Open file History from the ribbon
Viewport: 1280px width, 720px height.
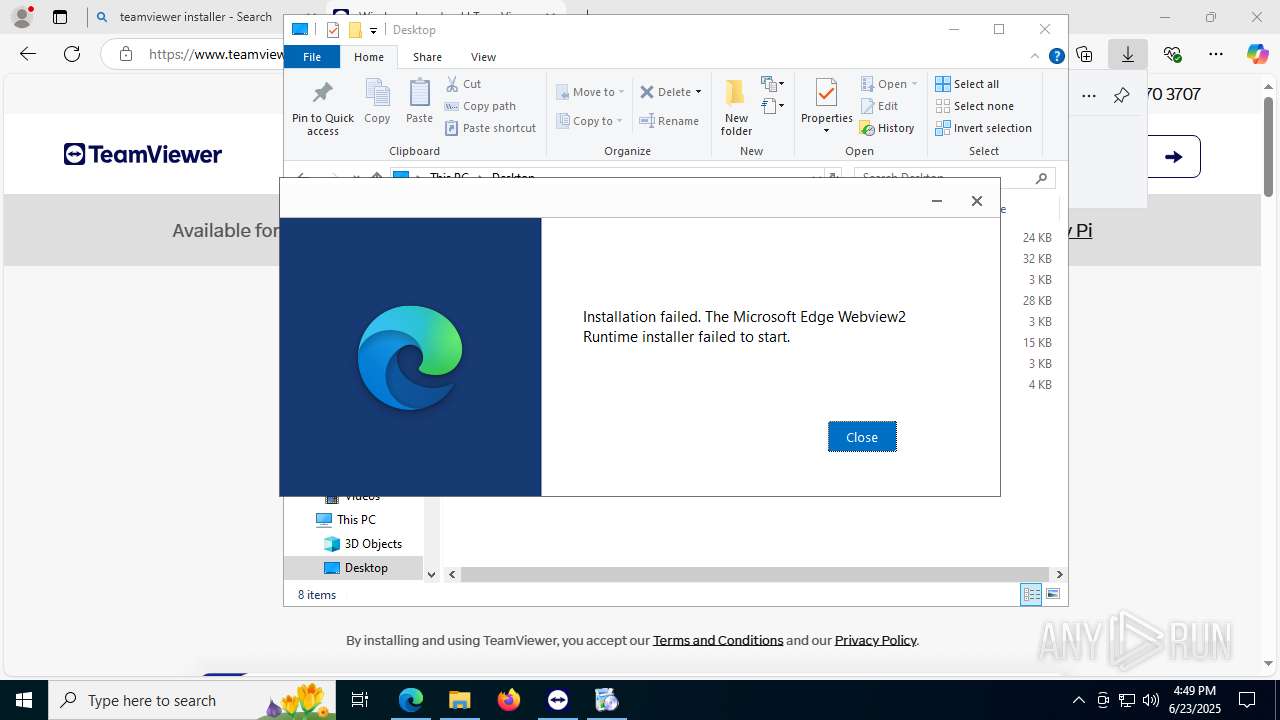tap(887, 128)
